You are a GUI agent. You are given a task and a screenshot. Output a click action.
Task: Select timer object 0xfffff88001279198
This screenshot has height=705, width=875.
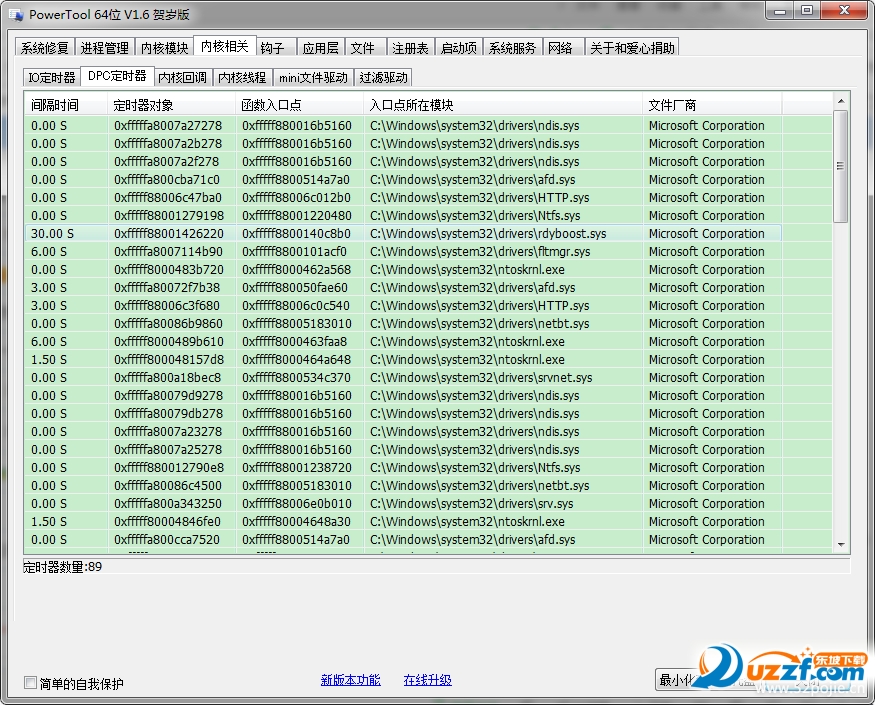coord(169,215)
